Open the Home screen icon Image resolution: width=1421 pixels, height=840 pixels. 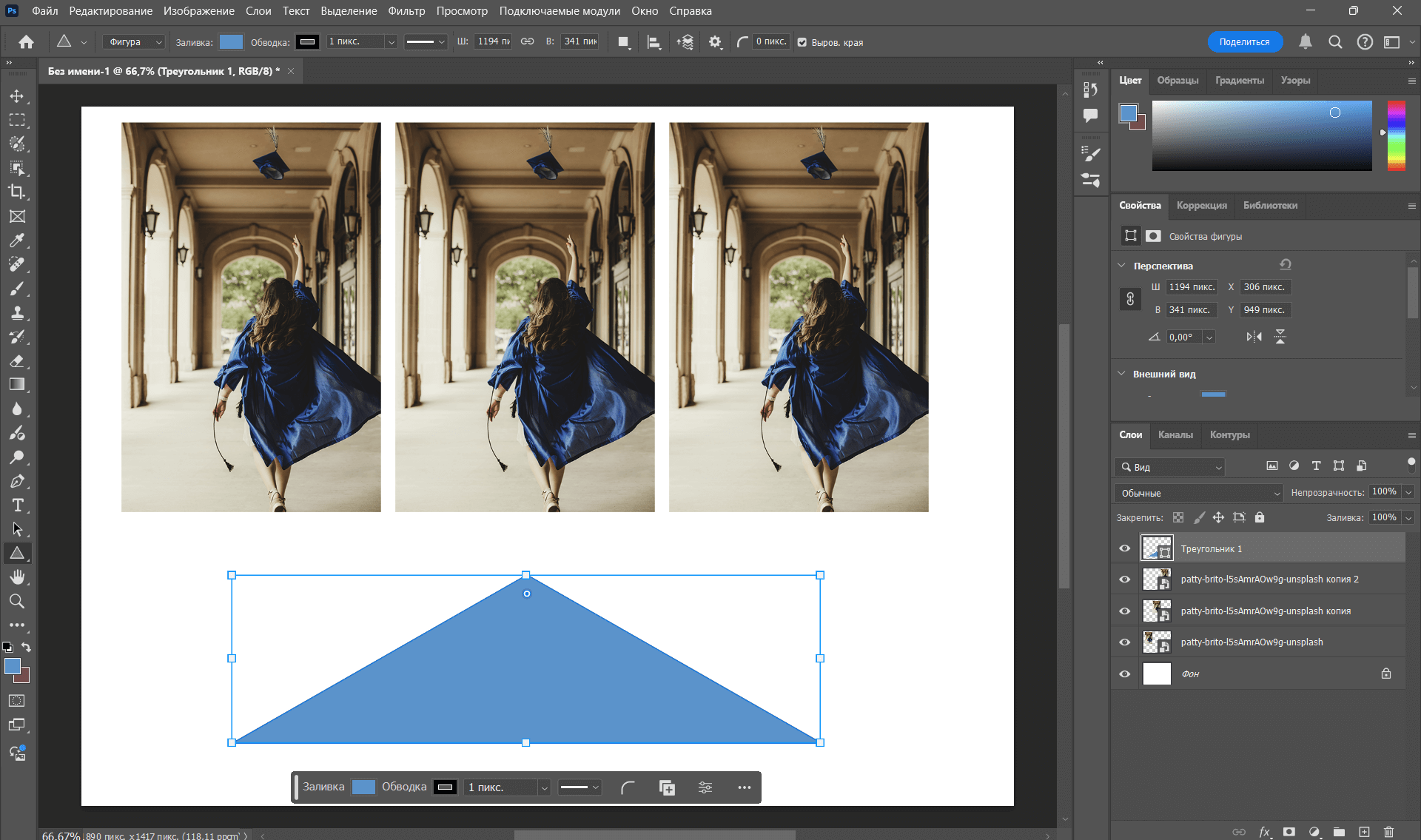(26, 42)
